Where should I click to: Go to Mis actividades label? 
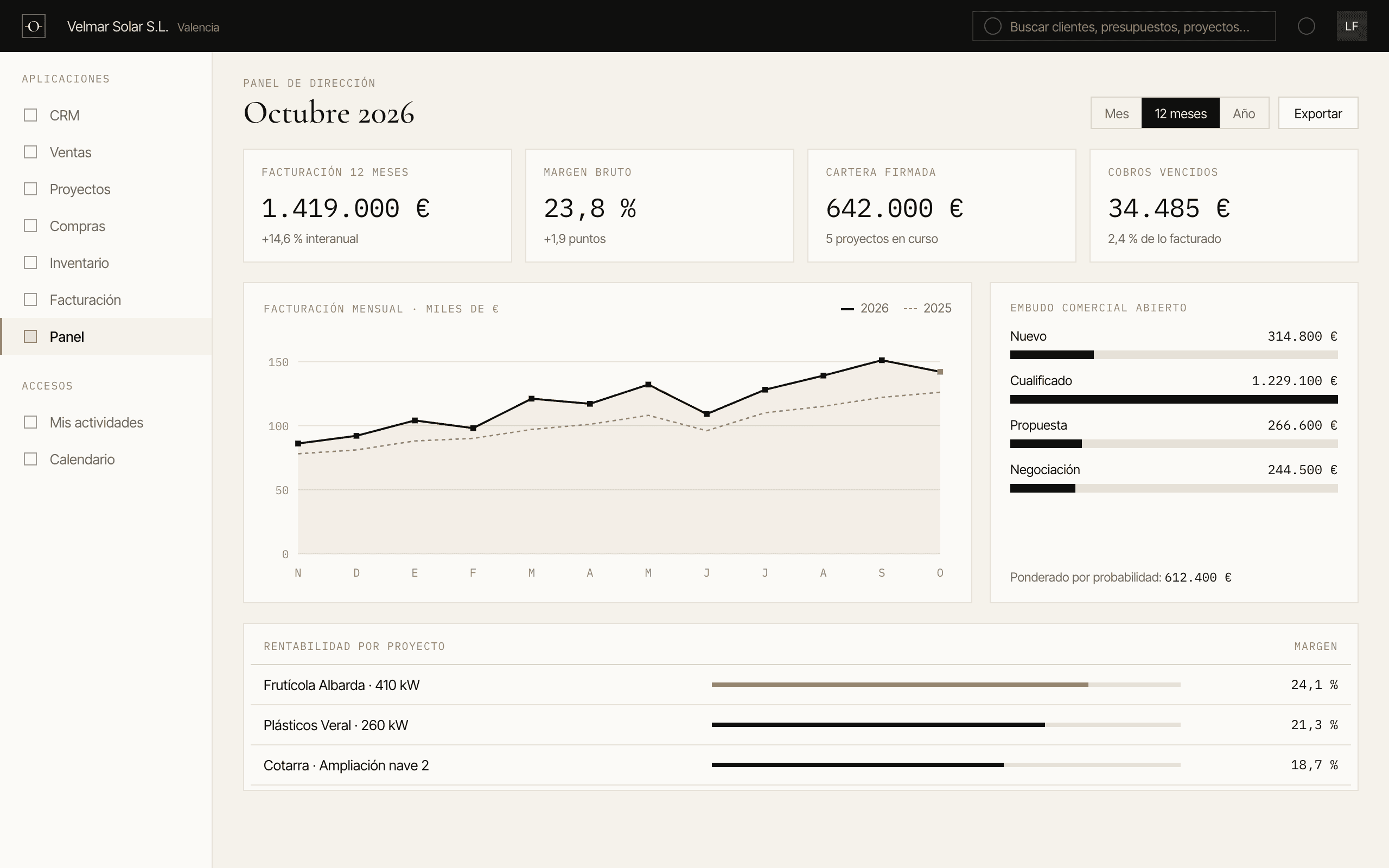coord(97,423)
